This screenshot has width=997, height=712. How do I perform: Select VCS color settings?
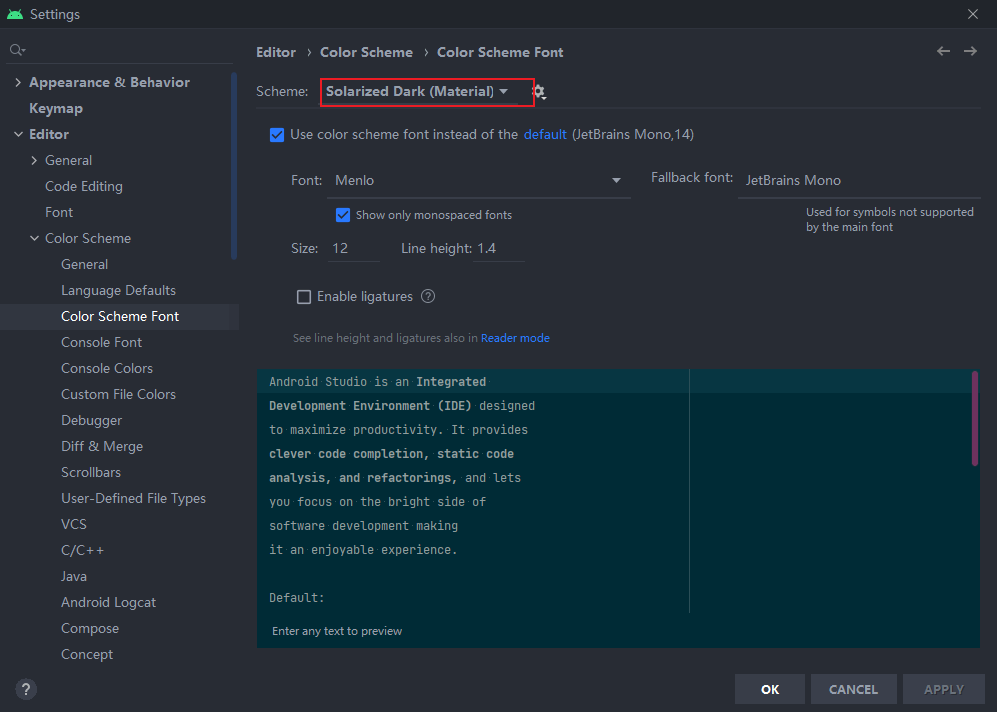(74, 524)
